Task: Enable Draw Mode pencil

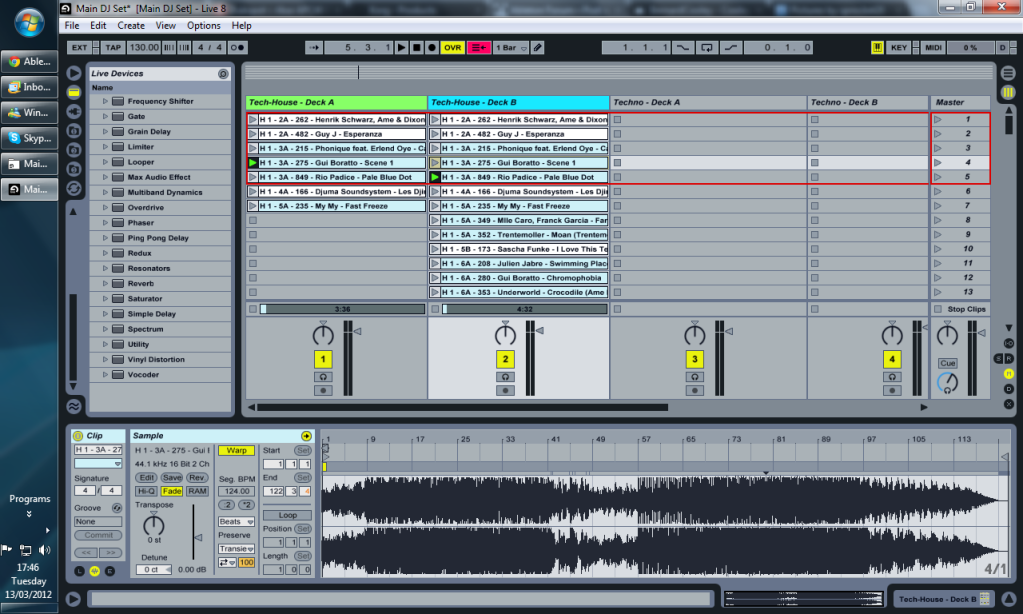Action: point(538,48)
